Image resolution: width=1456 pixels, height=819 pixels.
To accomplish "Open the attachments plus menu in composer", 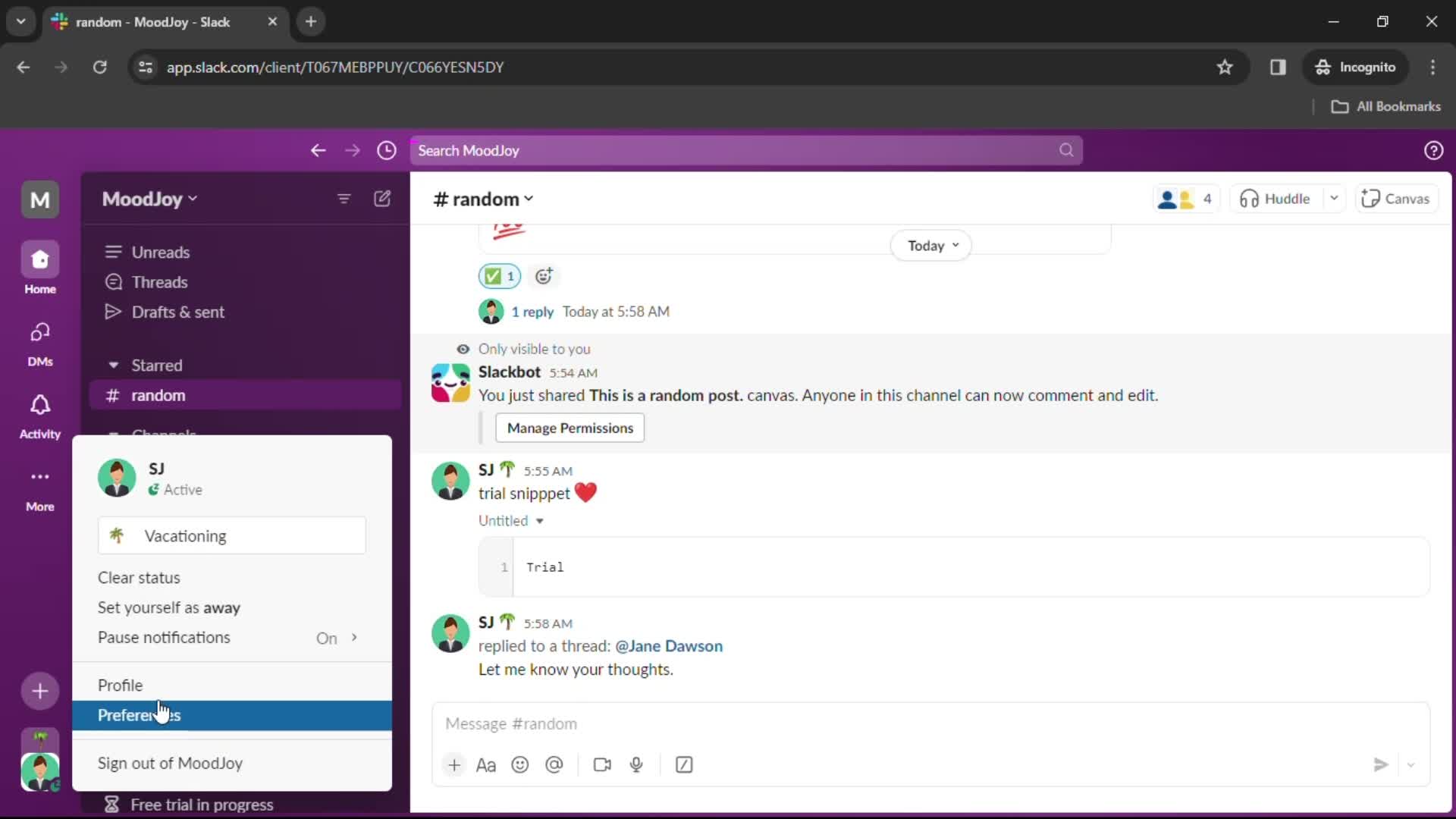I will pyautogui.click(x=454, y=764).
